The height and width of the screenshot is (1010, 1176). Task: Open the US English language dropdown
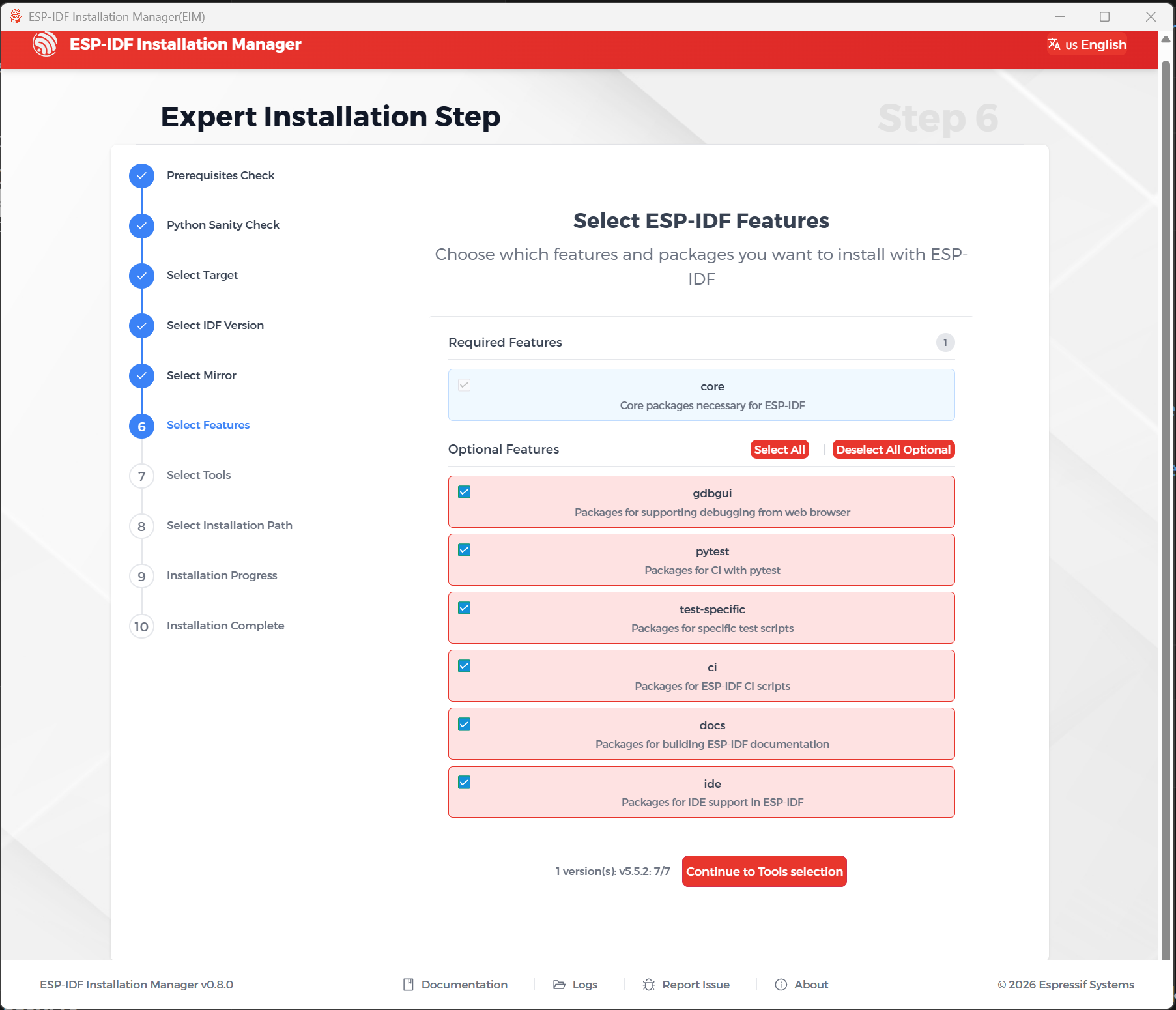tap(1087, 44)
